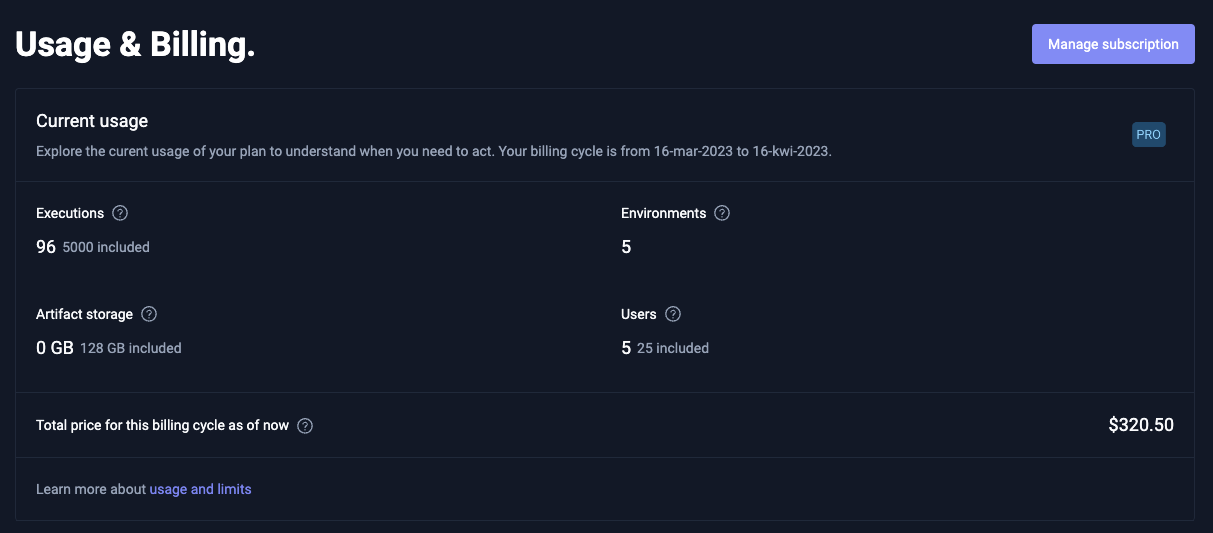Click the 128 GB included text

pyautogui.click(x=131, y=348)
